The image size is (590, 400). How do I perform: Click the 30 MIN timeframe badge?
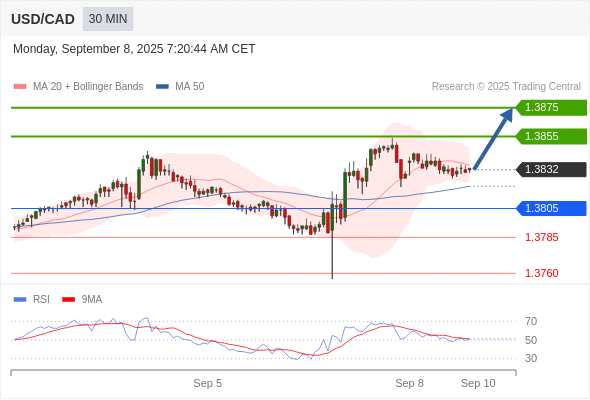point(108,19)
